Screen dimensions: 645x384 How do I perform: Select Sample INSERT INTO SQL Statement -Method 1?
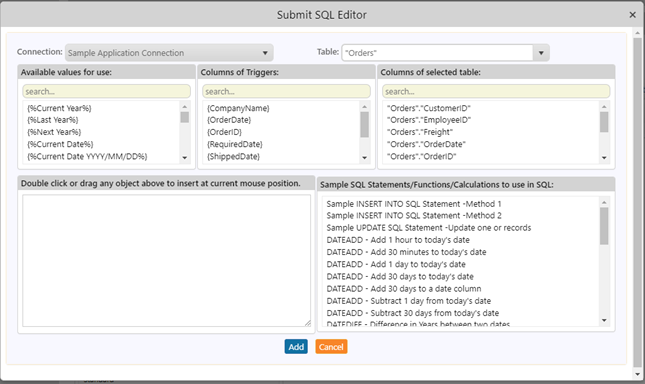click(414, 204)
